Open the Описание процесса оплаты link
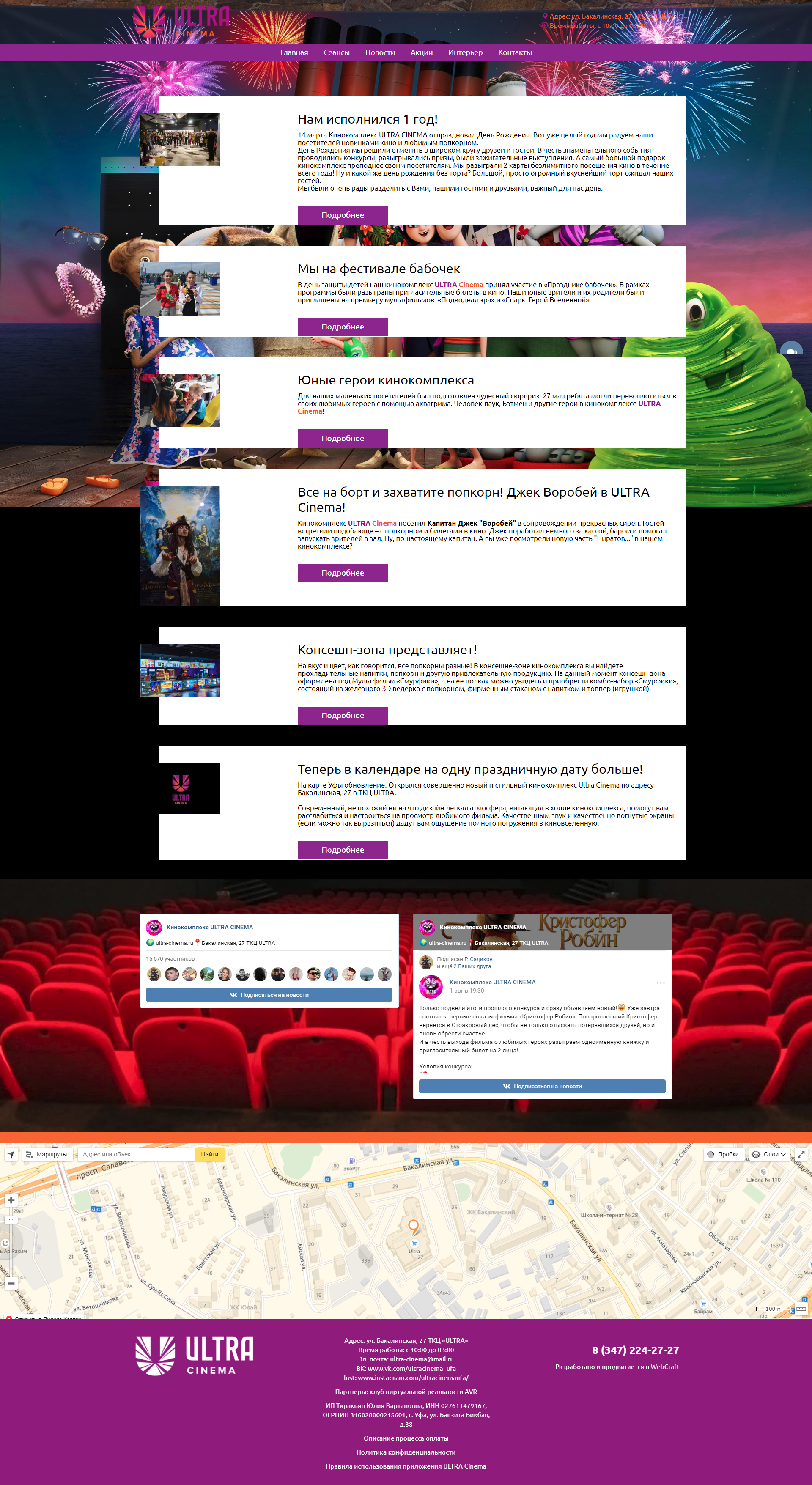The width and height of the screenshot is (812, 1485). (406, 1438)
